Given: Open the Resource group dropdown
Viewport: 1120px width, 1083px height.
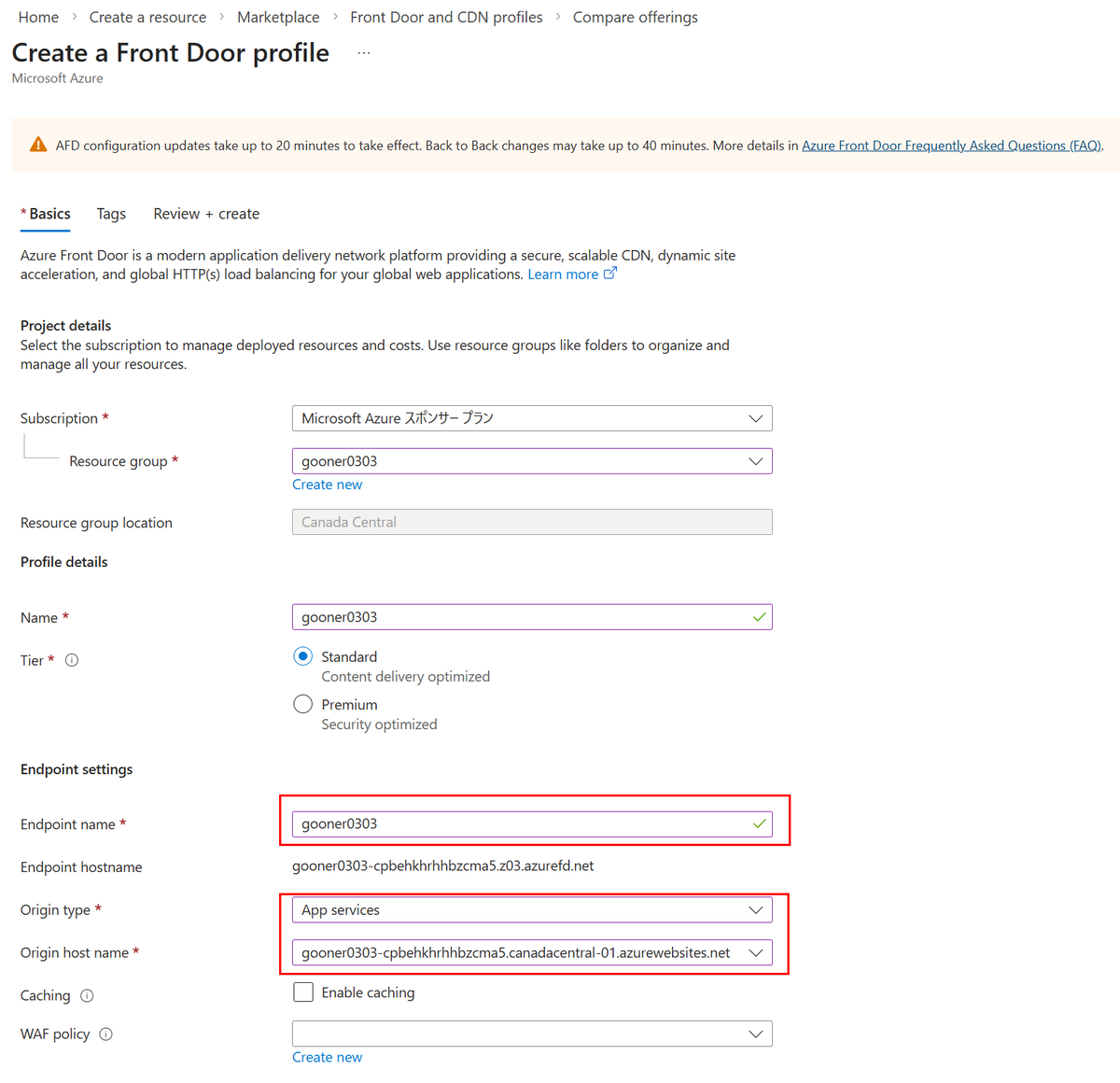Looking at the screenshot, I should pos(532,461).
